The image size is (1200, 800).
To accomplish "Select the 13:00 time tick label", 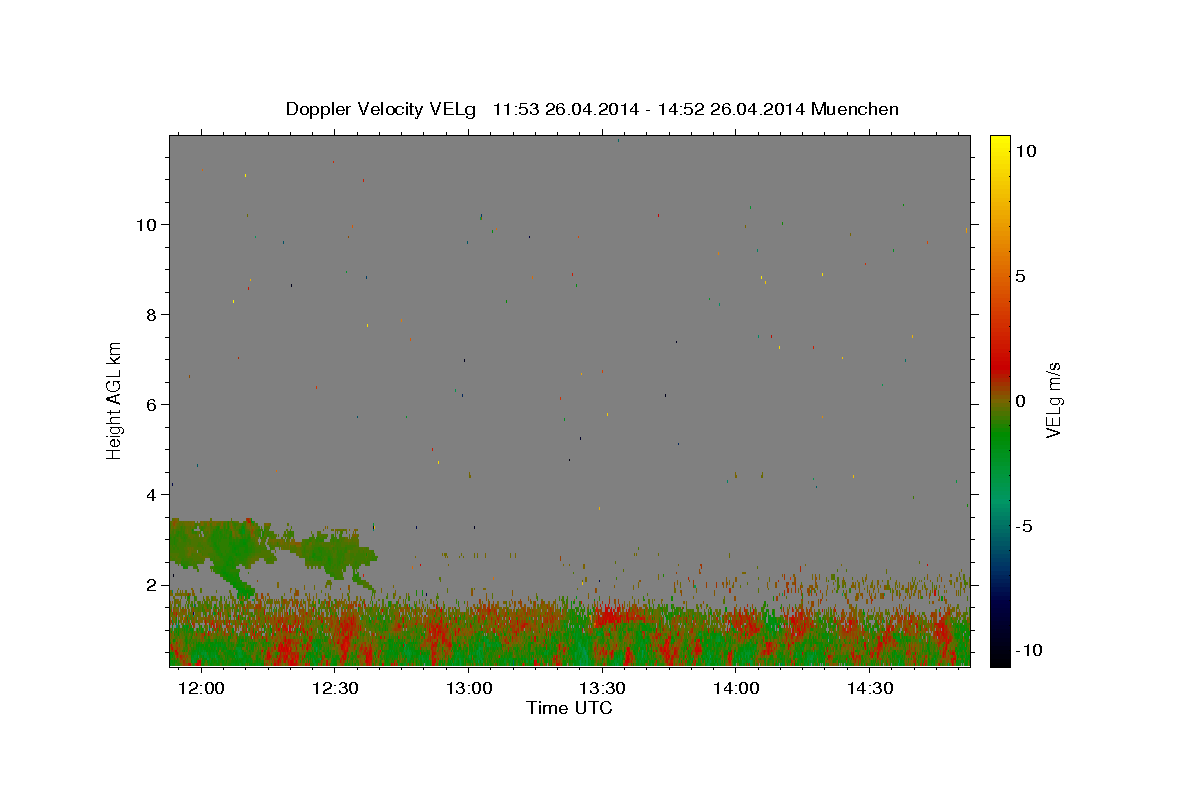I will click(469, 688).
